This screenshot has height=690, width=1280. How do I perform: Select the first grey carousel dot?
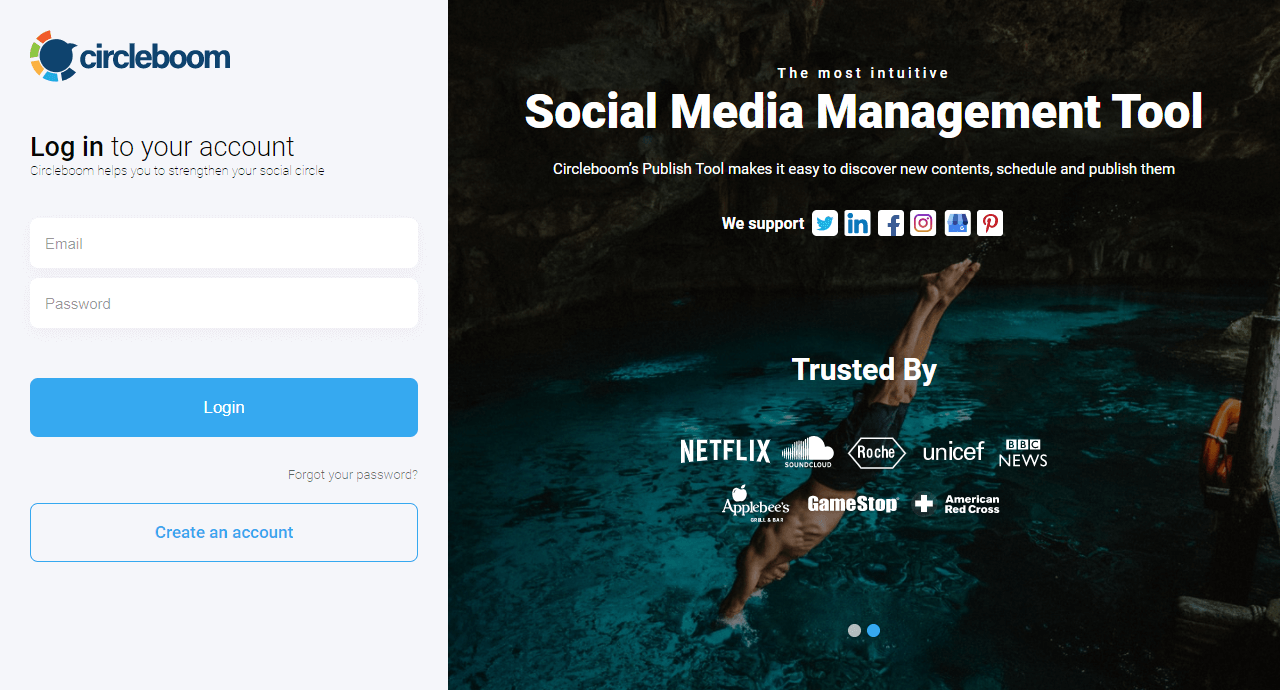(854, 630)
